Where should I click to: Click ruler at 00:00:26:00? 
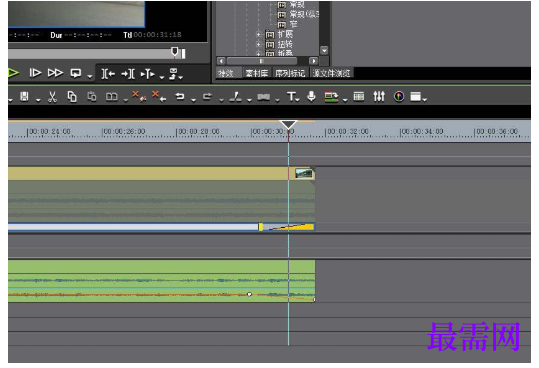pyautogui.click(x=124, y=132)
